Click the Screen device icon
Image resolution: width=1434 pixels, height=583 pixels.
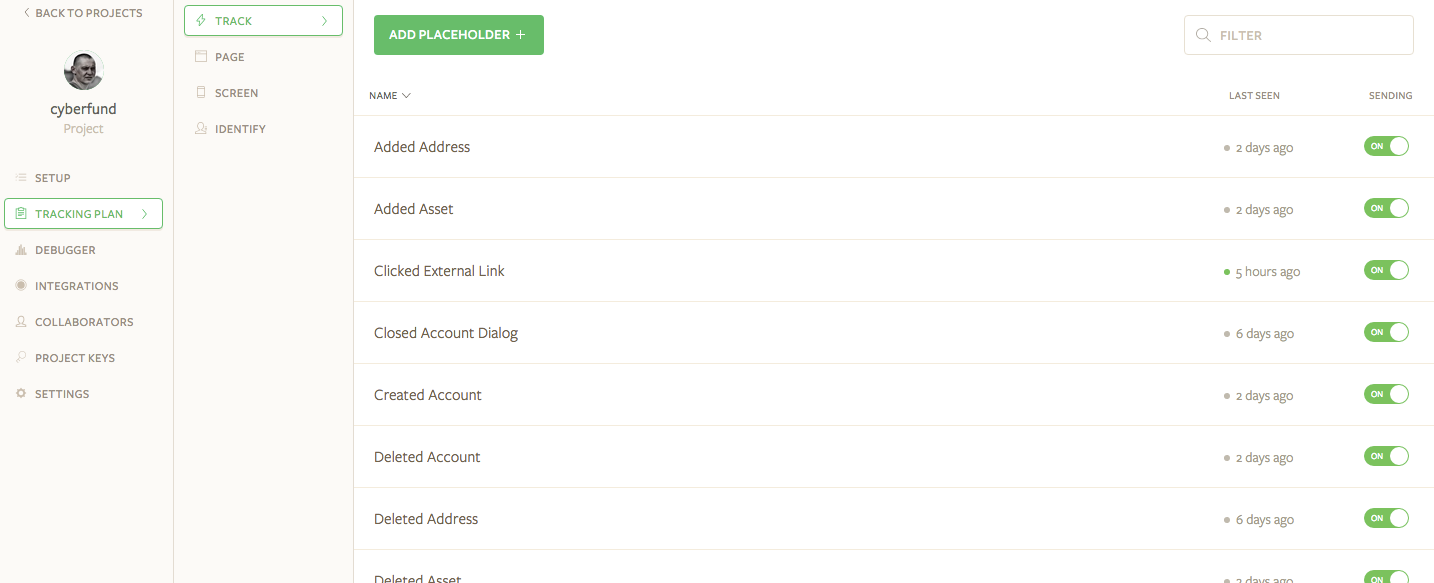coord(201,93)
